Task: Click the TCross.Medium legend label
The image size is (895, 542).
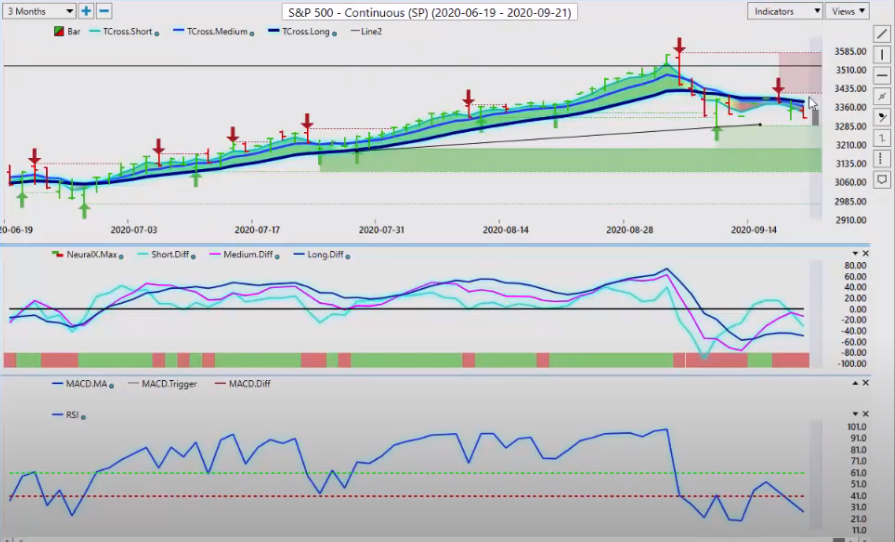Action: click(x=217, y=31)
